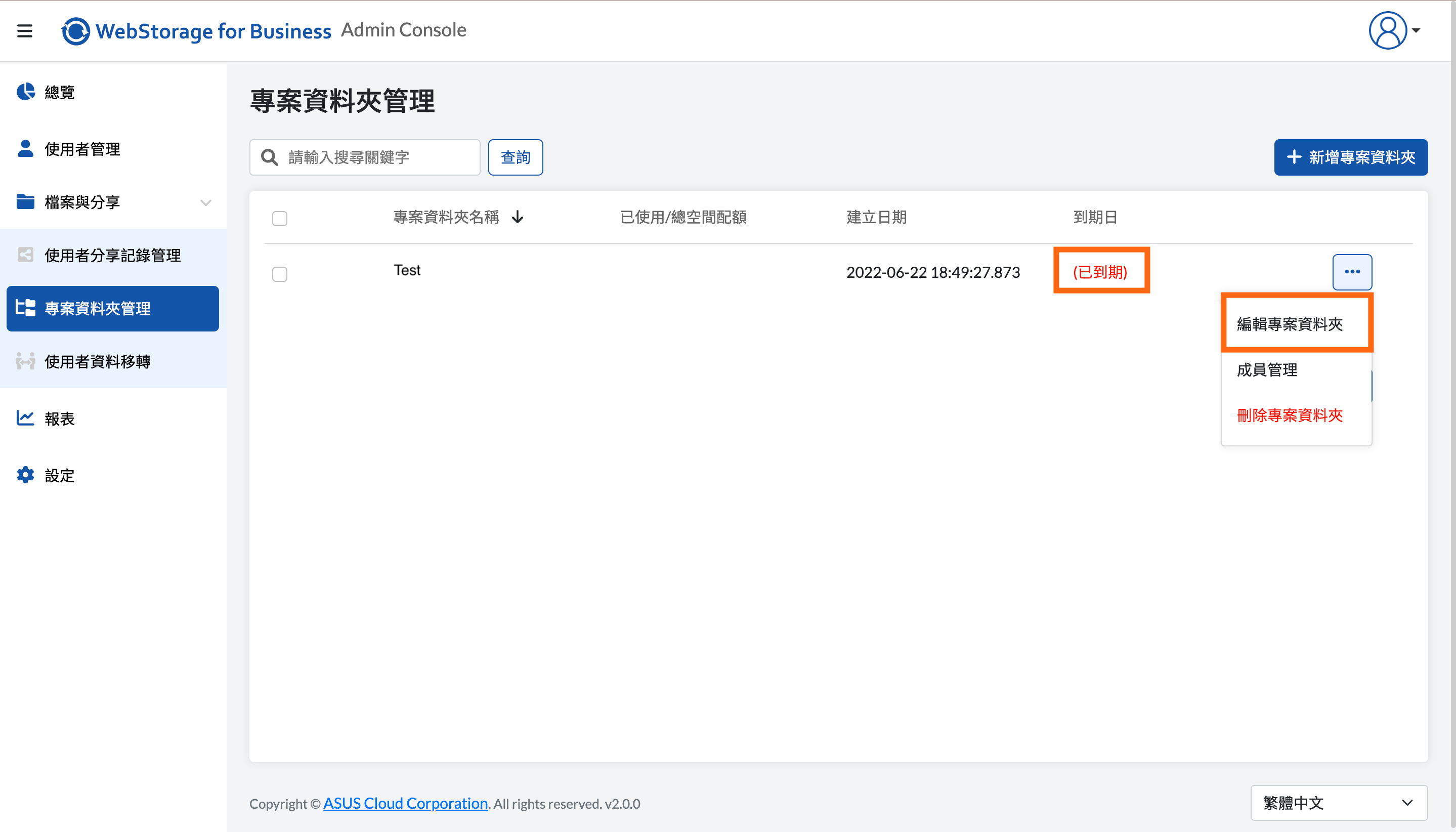Click the creation date 2022-06-22 18:49:27.873
1456x832 pixels.
click(933, 272)
